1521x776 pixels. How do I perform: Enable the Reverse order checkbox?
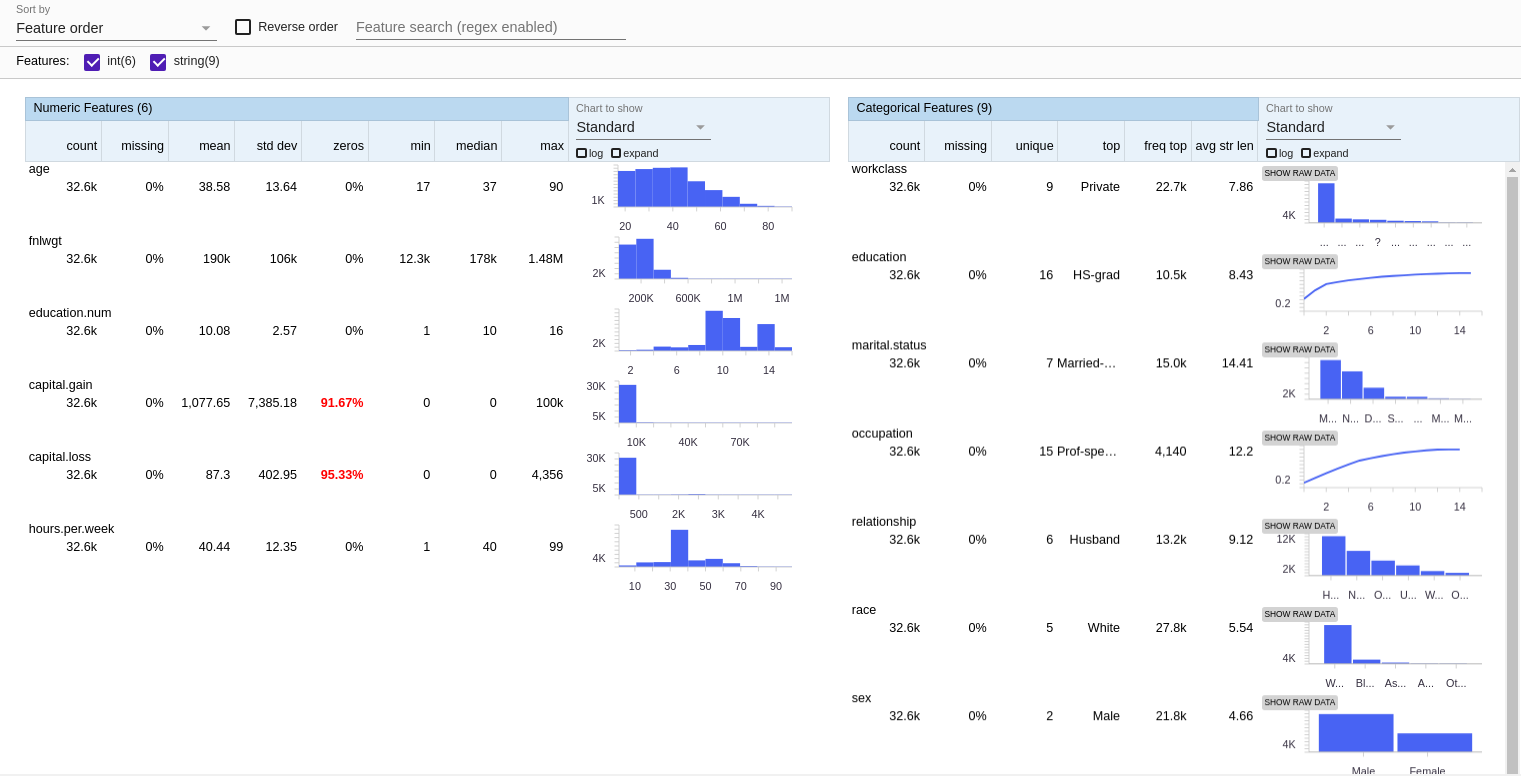click(x=243, y=27)
